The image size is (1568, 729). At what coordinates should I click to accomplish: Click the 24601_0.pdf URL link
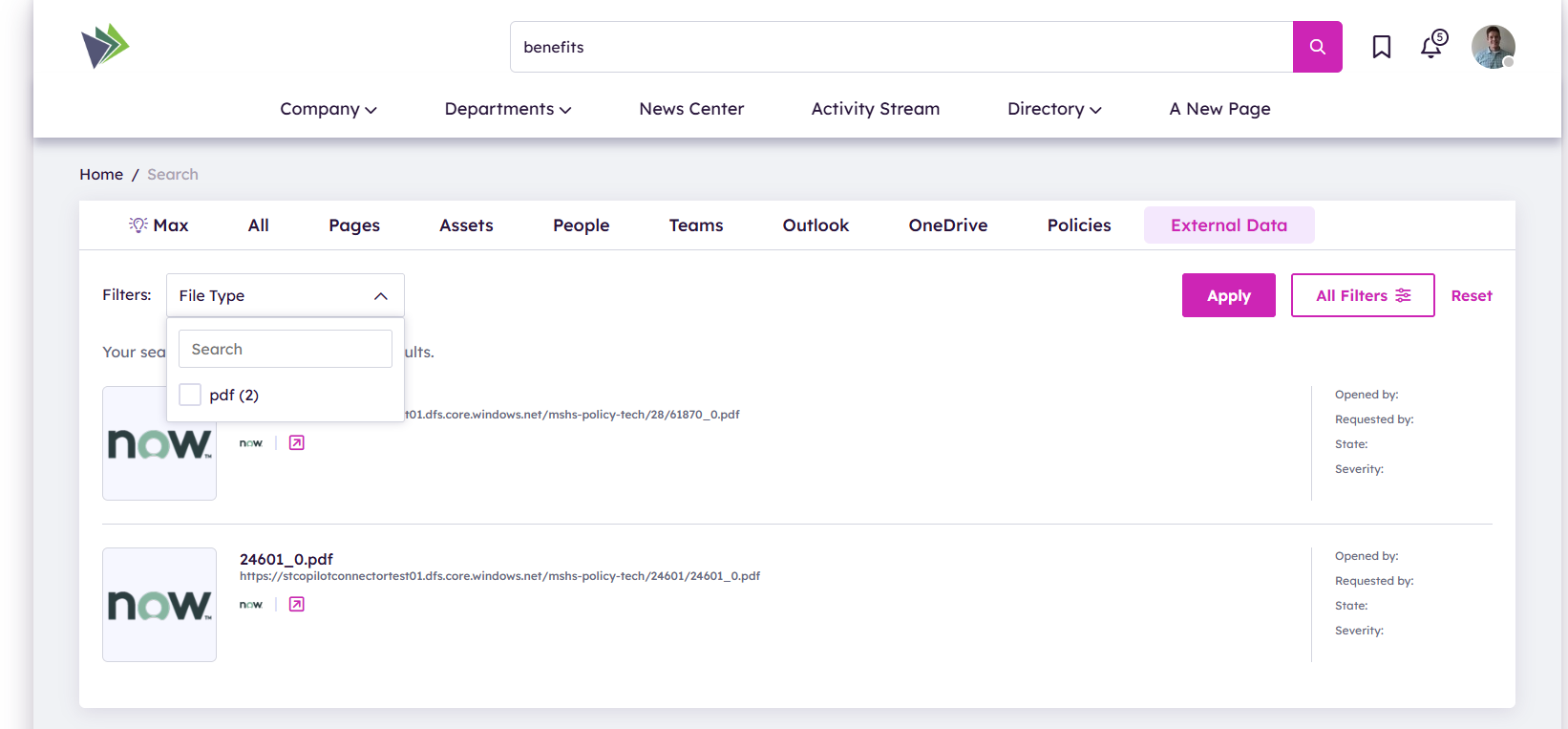coord(499,576)
